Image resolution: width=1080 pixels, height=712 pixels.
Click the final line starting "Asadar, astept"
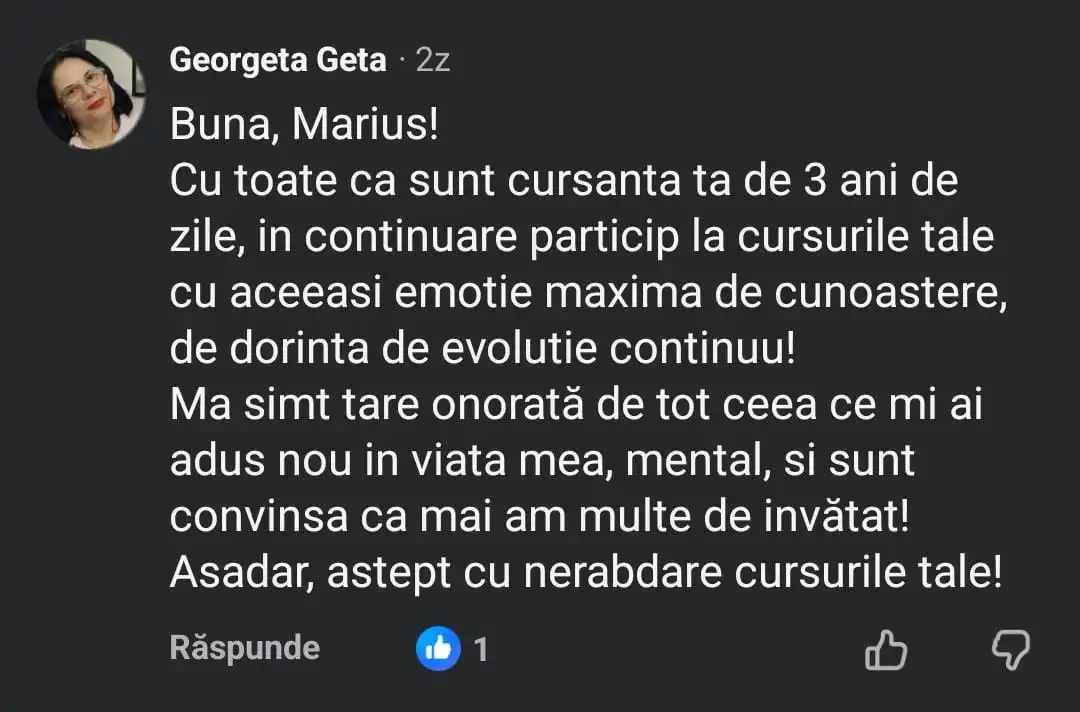click(586, 573)
